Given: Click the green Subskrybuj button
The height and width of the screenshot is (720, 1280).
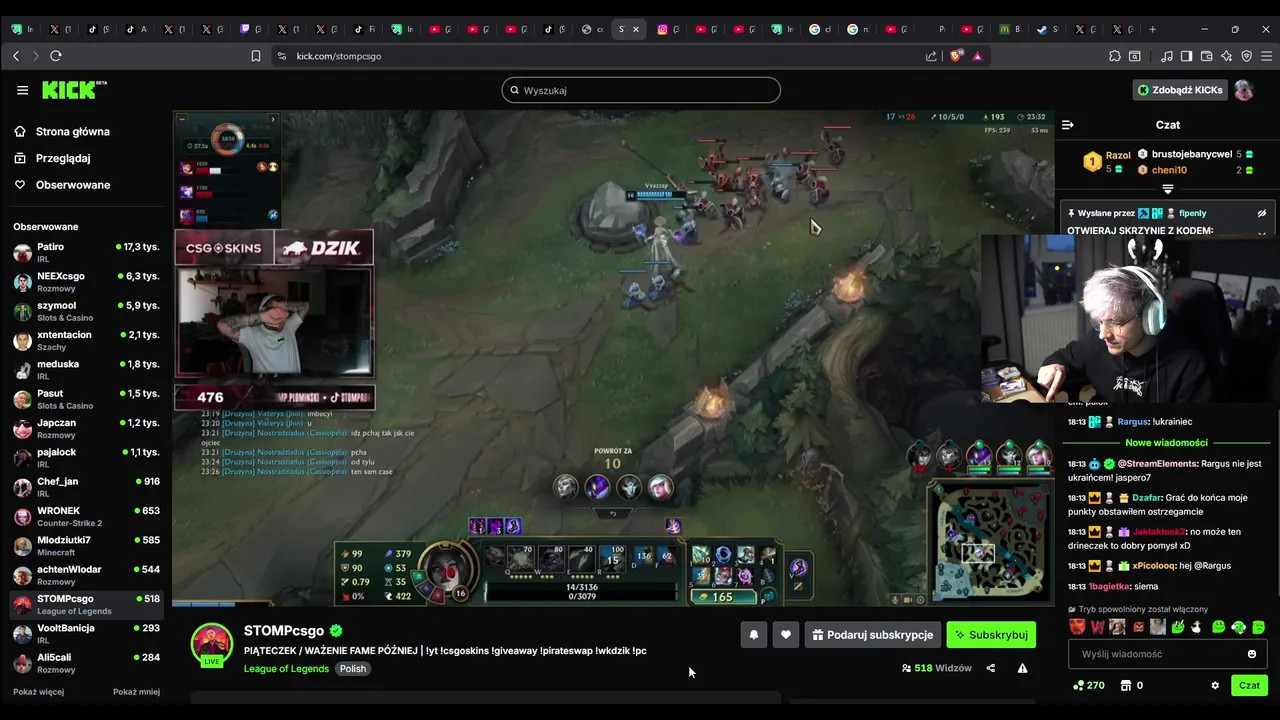Looking at the screenshot, I should point(991,635).
